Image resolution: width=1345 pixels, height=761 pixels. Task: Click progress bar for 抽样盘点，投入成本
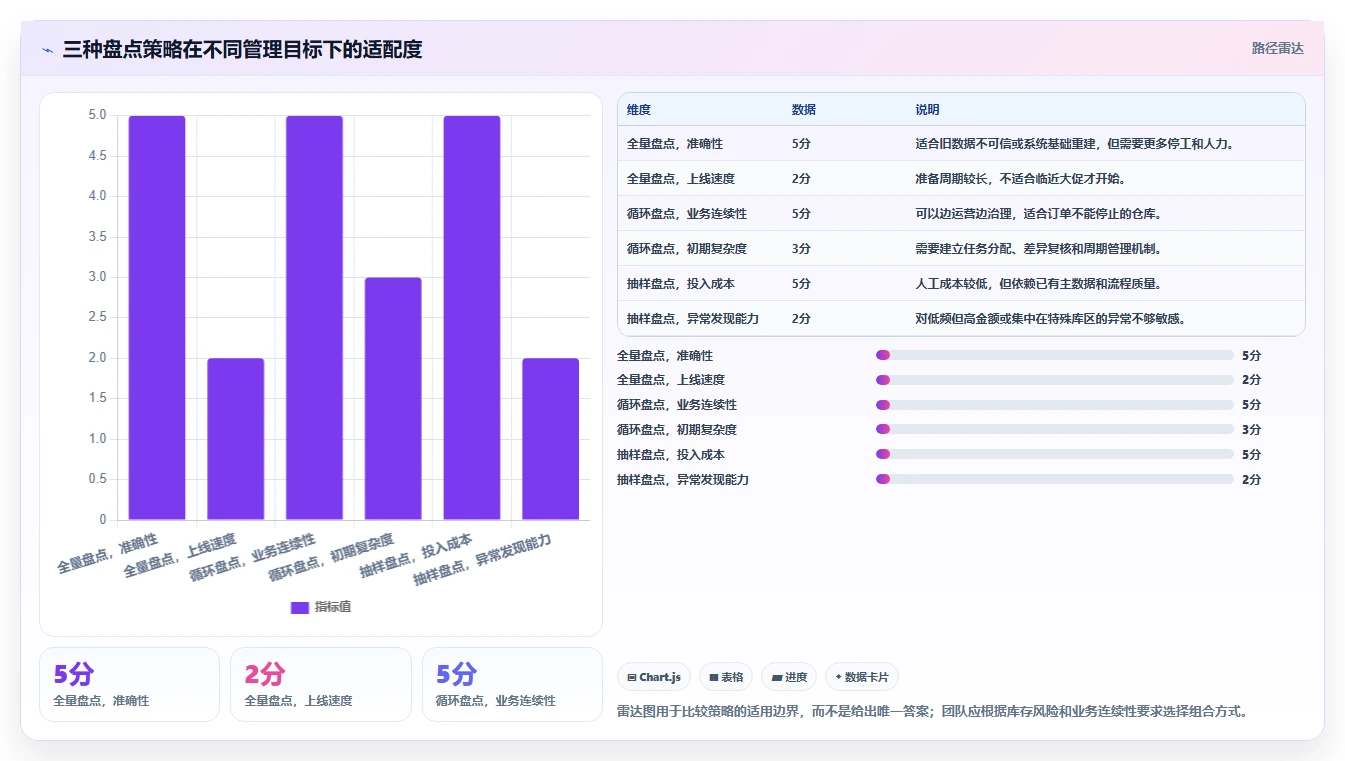pyautogui.click(x=1055, y=454)
